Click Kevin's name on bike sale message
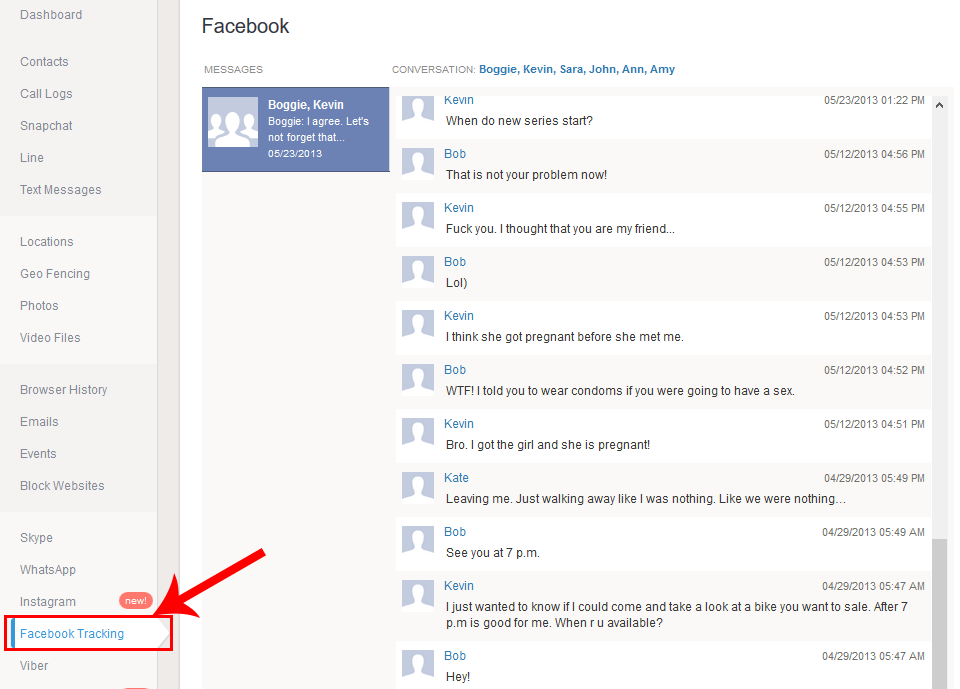Screen dimensions: 960x689 (x=459, y=585)
